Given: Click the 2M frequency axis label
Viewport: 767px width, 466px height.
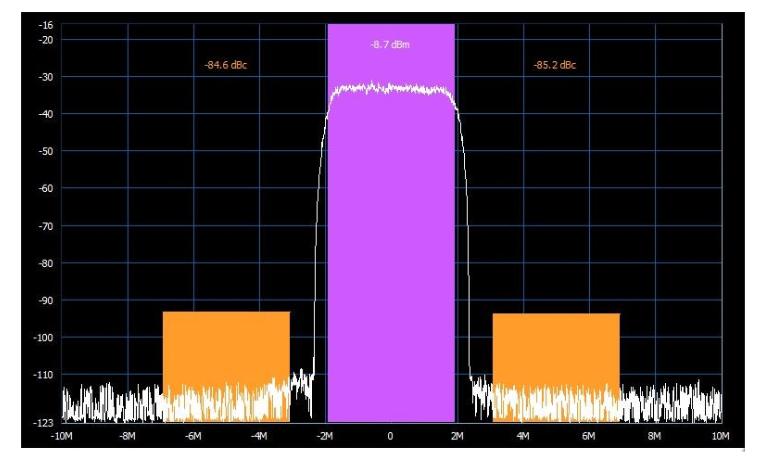Looking at the screenshot, I should (457, 436).
